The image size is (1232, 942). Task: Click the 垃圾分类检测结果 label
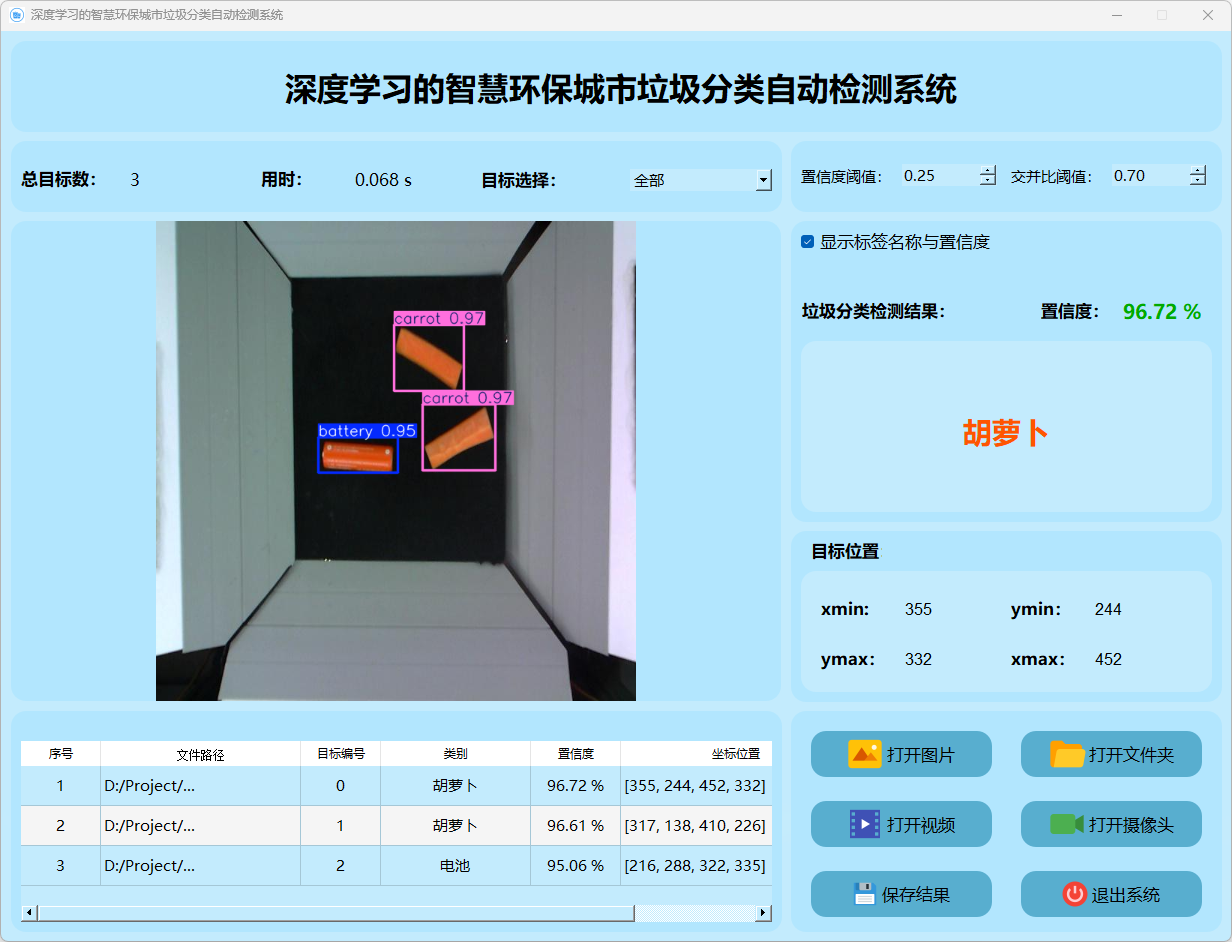click(x=873, y=312)
